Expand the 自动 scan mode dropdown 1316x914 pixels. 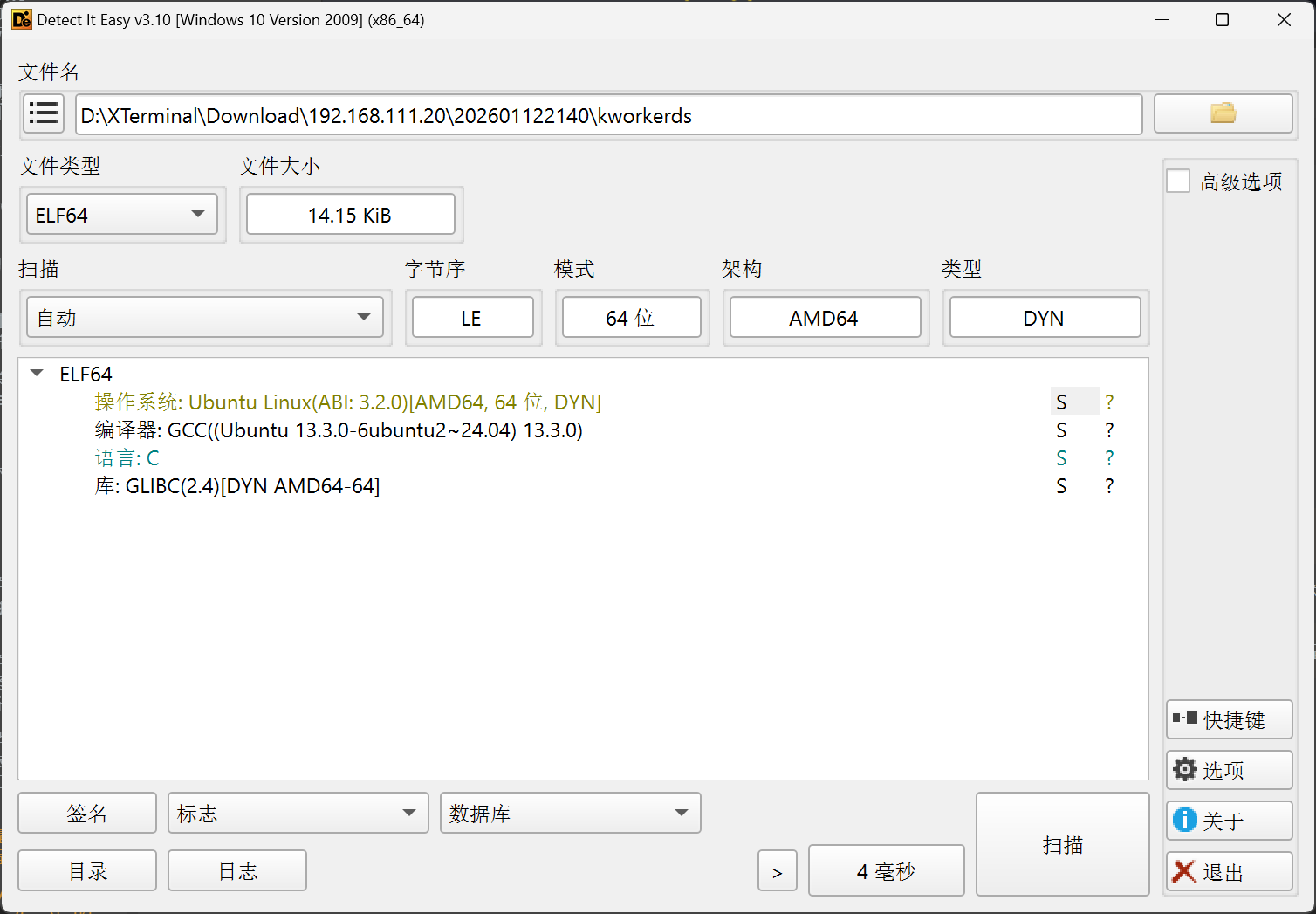[x=205, y=318]
